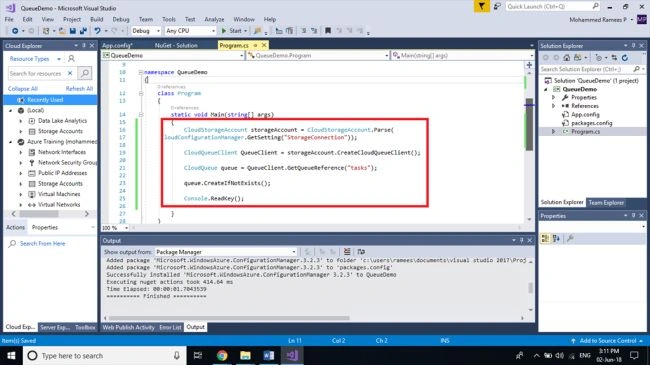Open the Resource Types dropdown
Screen dimensions: 650x365
click(35, 59)
